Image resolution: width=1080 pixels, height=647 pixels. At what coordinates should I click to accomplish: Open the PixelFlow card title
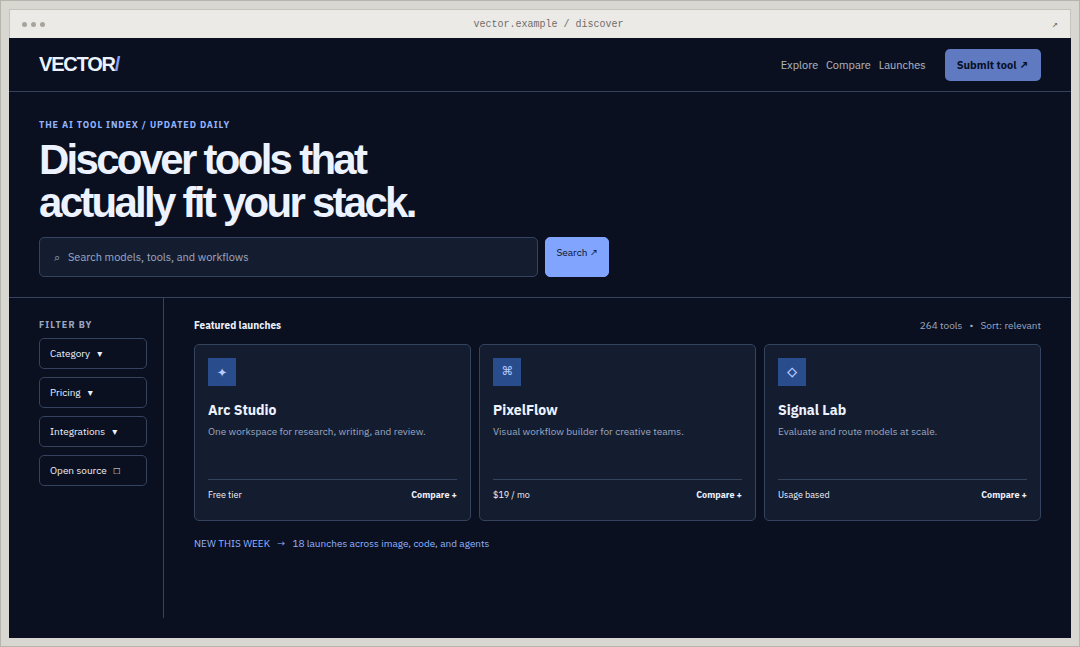(x=525, y=411)
